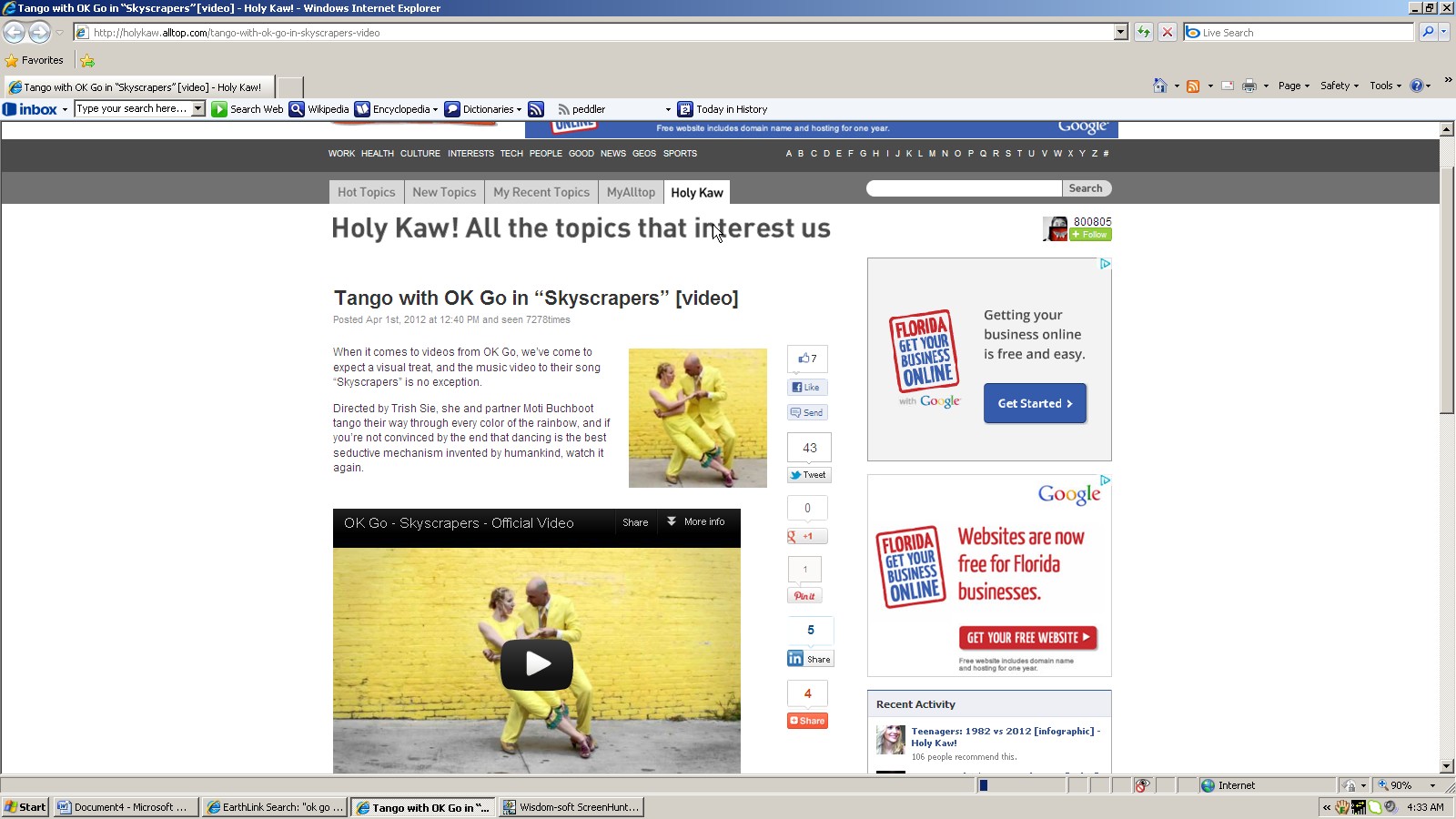Switch to Document4 - Microsoft Word taskbar item
The height and width of the screenshot is (819, 1456).
(126, 807)
